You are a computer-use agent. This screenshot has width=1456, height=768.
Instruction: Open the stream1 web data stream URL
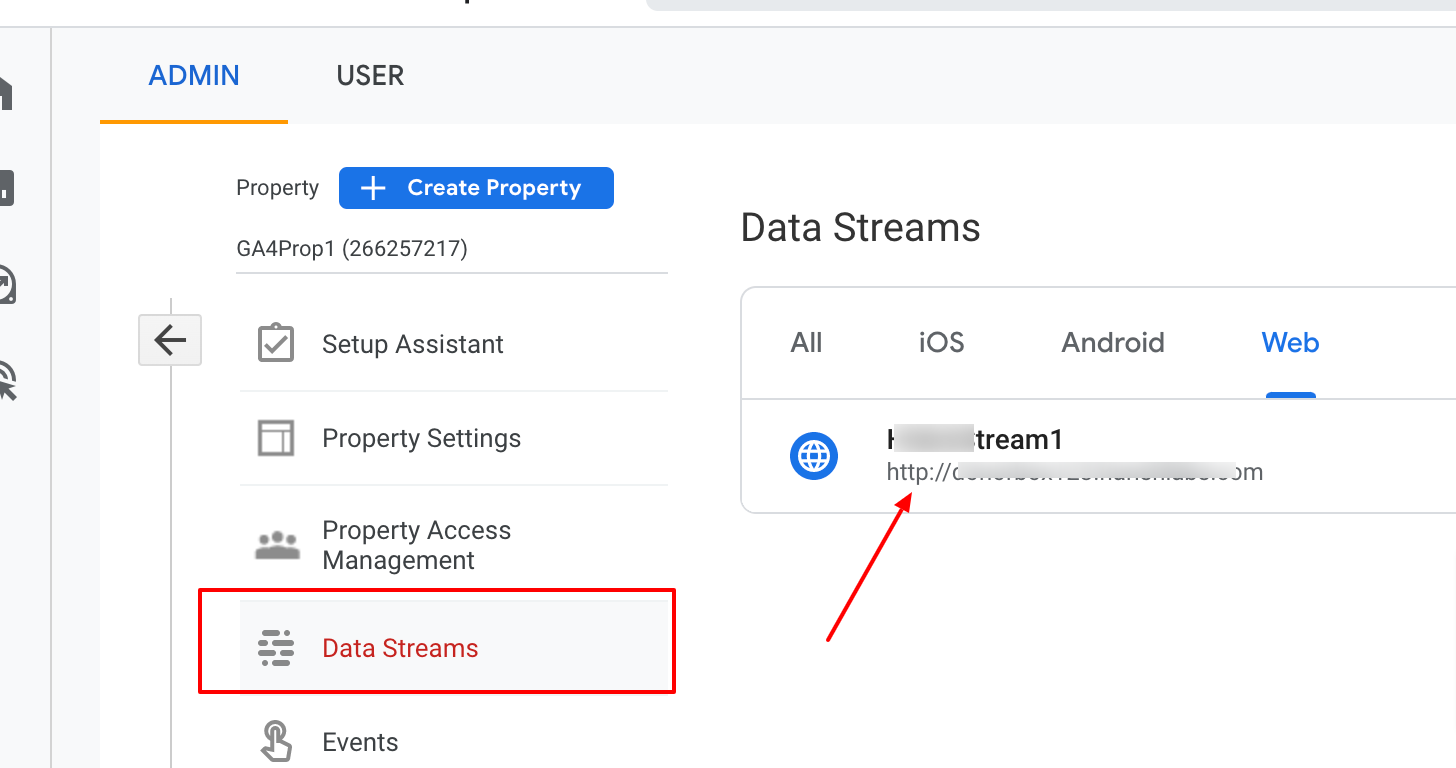click(1074, 472)
